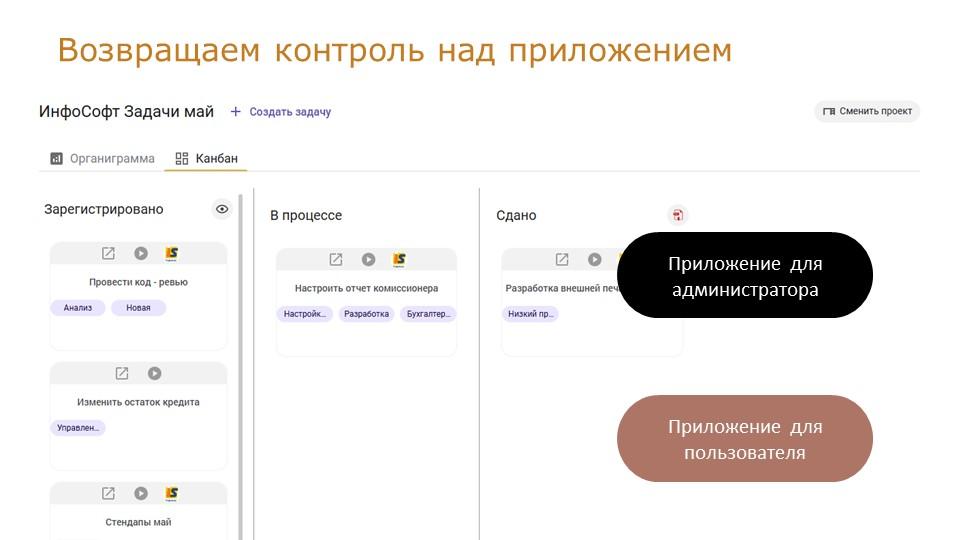Click the IS logo on Провести код - ревью card

(171, 253)
